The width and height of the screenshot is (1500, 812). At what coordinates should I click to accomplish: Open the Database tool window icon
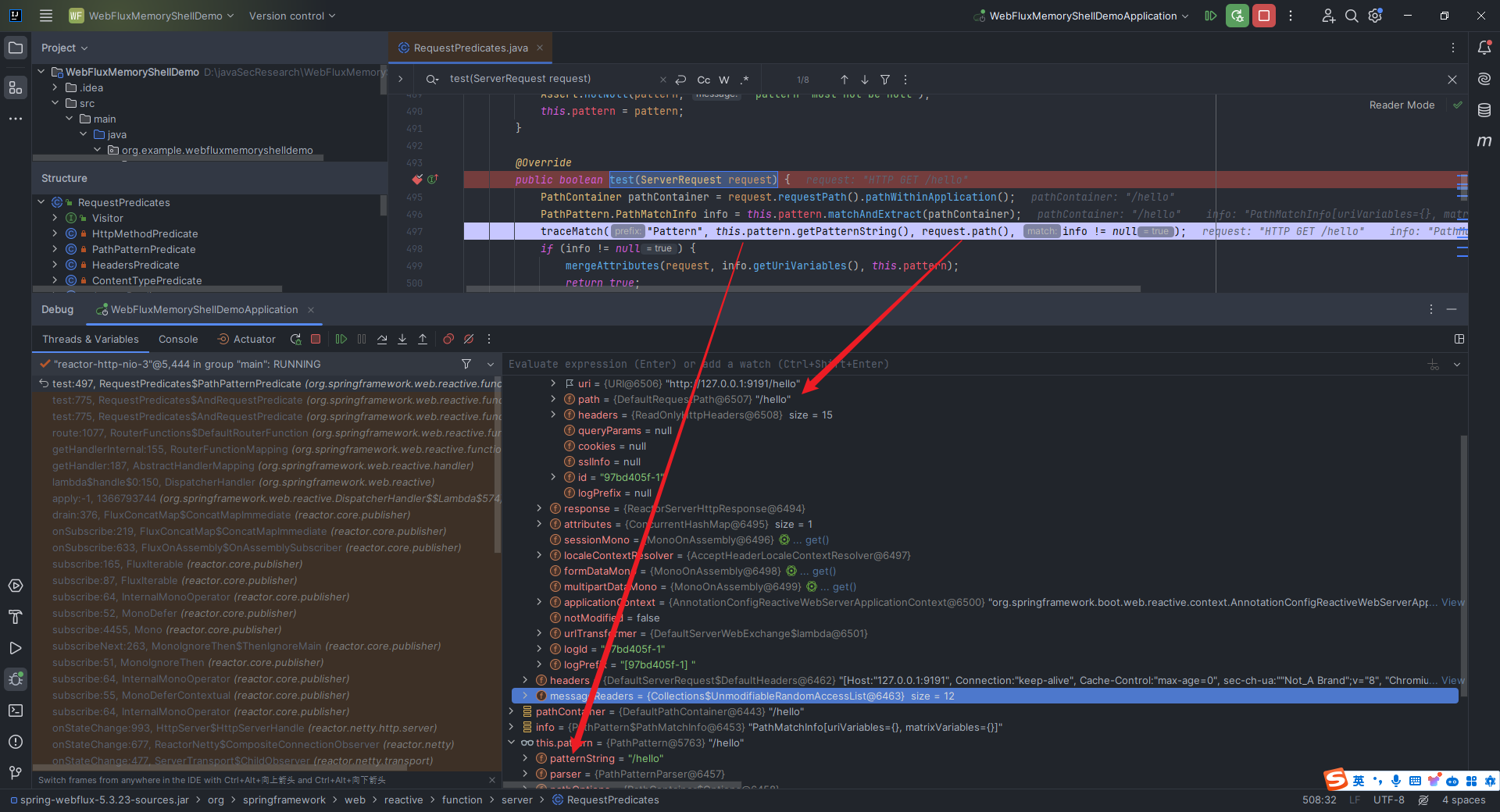tap(1484, 110)
